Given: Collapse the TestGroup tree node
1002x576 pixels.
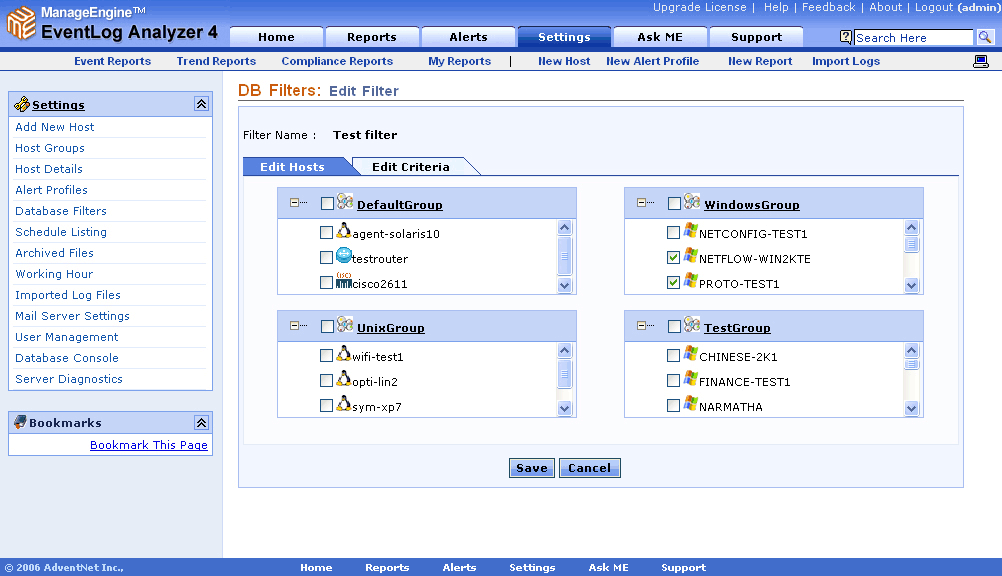Looking at the screenshot, I should pyautogui.click(x=641, y=325).
